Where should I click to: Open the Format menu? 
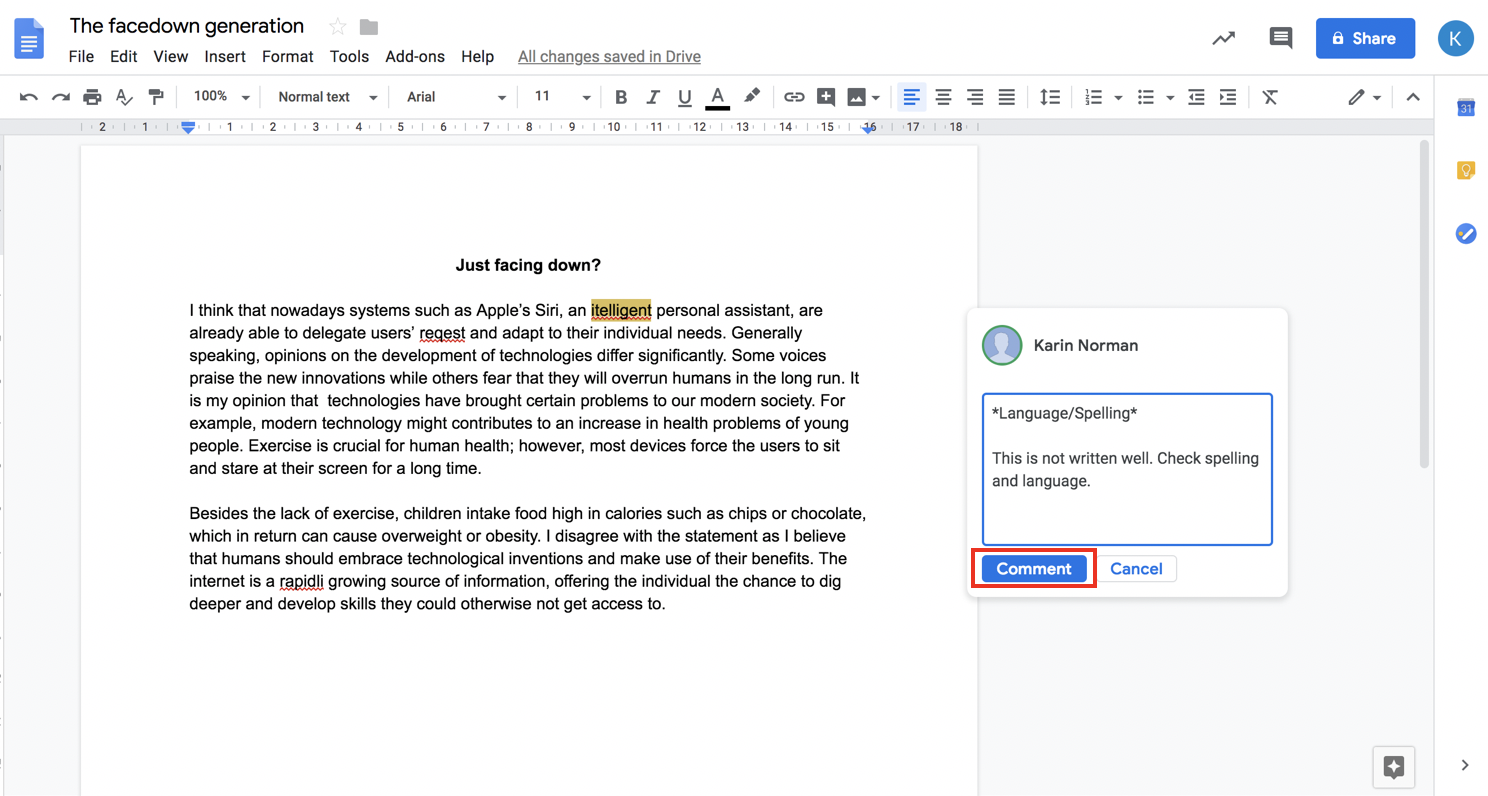(x=287, y=57)
